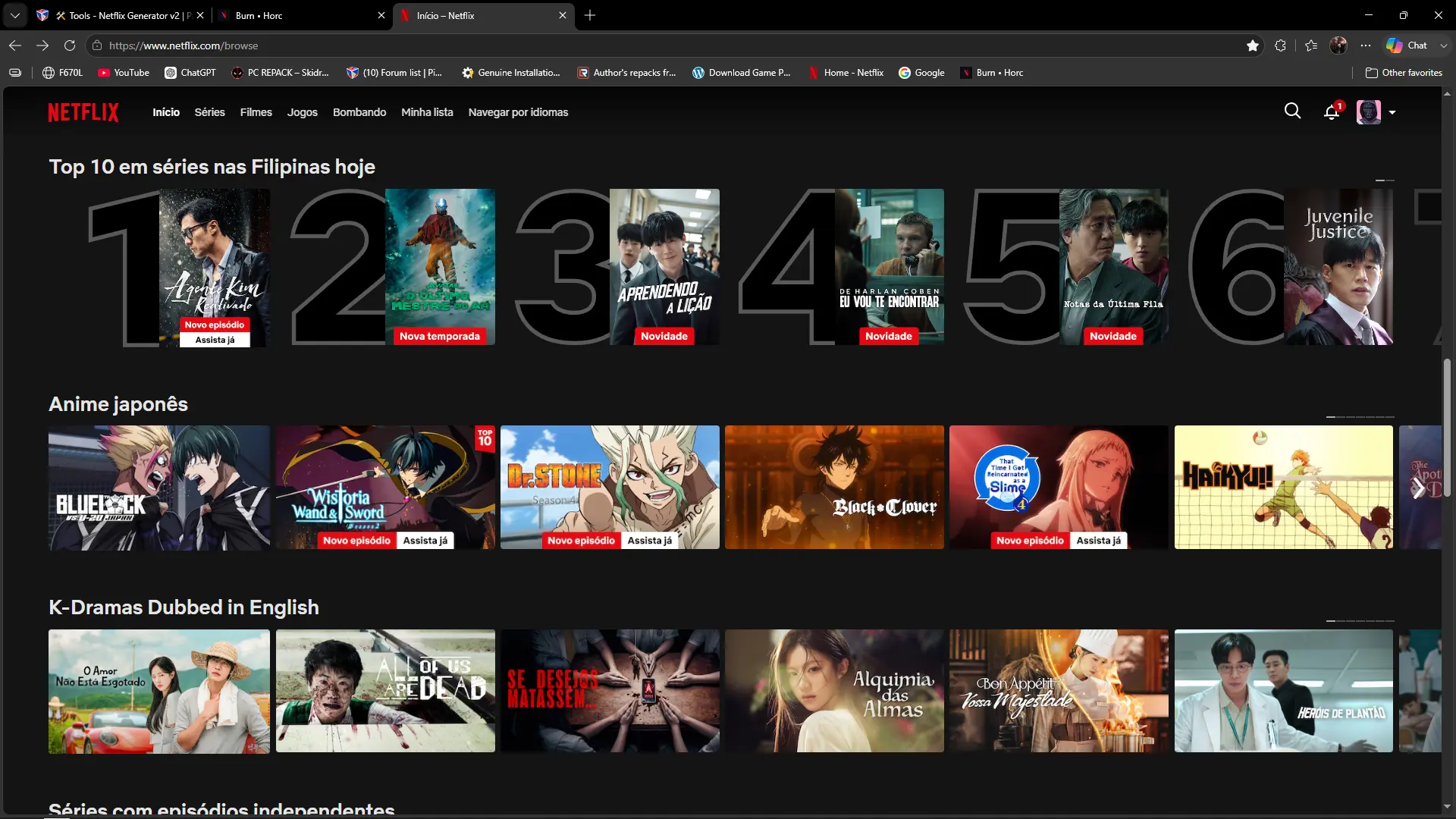Image resolution: width=1456 pixels, height=819 pixels.
Task: Open the Heróis de Plantão thumbnail
Action: pyautogui.click(x=1284, y=691)
